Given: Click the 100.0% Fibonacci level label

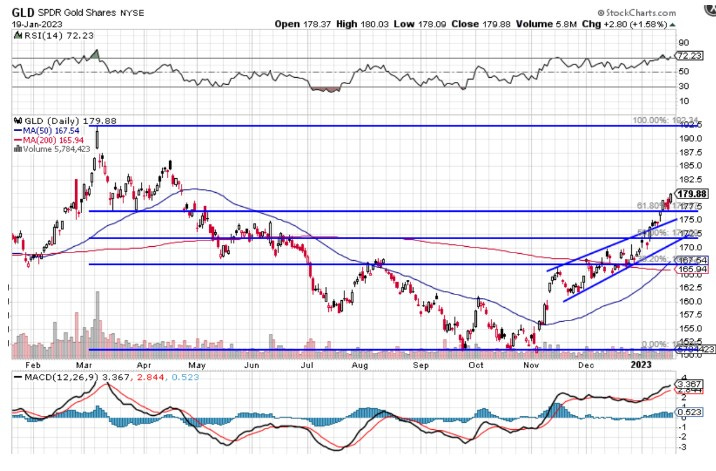Looking at the screenshot, I should (x=650, y=120).
